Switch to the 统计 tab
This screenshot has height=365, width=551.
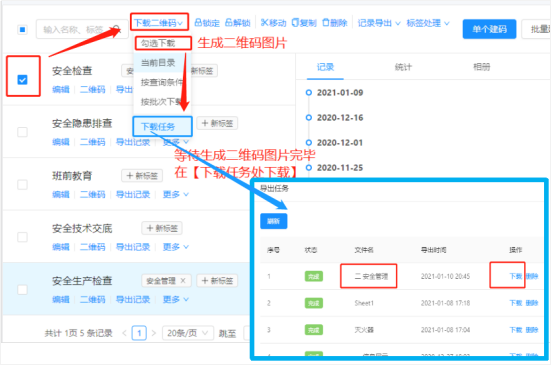403,67
